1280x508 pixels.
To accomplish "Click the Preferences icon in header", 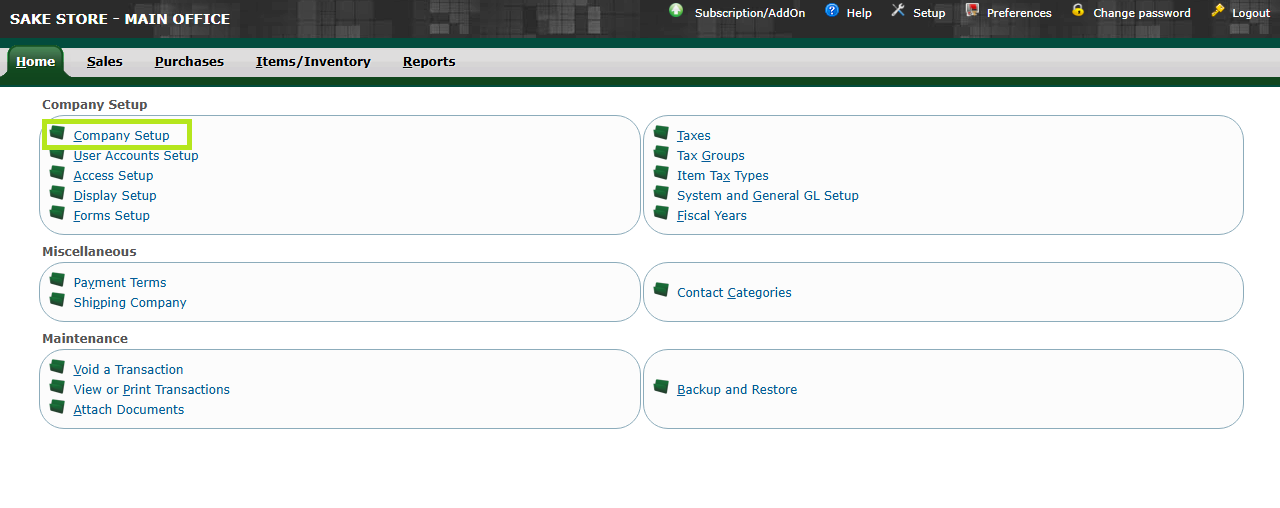I will [x=972, y=11].
